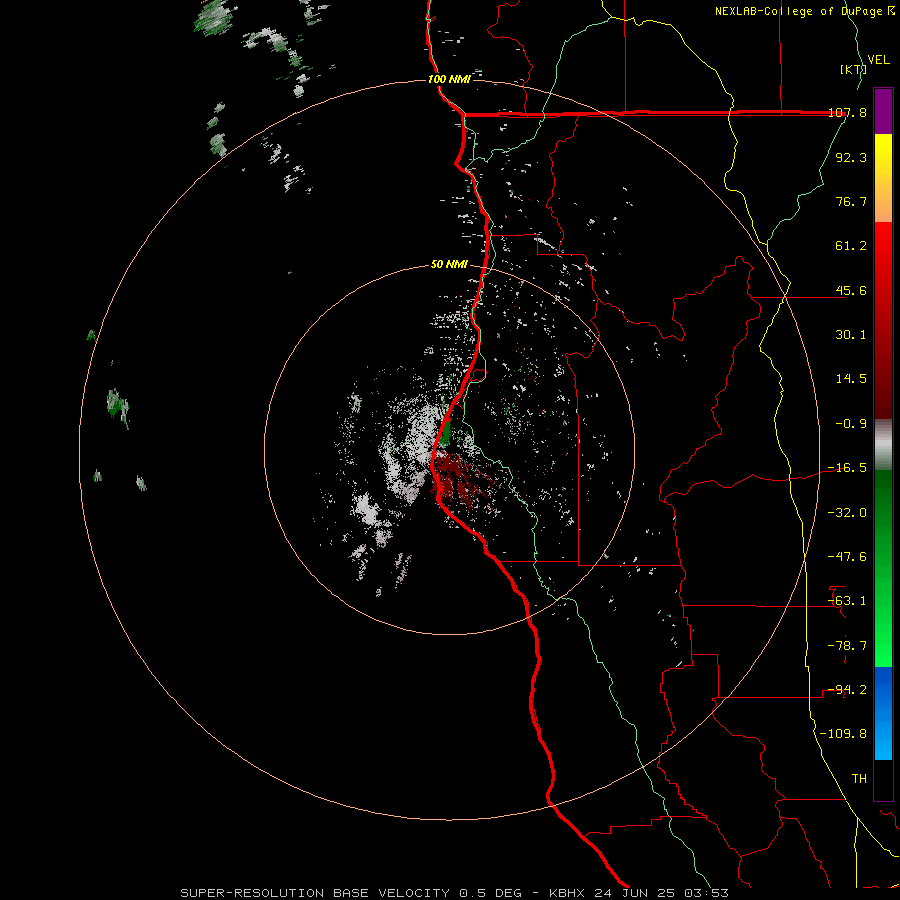
Task: Click the green inbound velocity patch near radar
Action: (446, 433)
